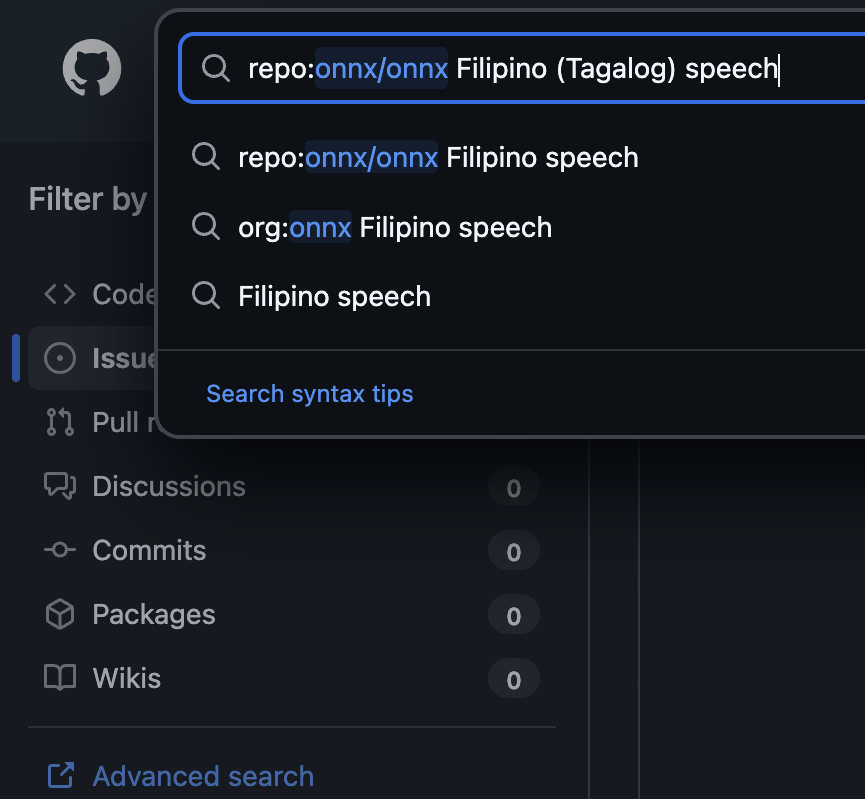Screen dimensions: 865x799
Task: Select suggestion "repo:onnx/onnx Filipino speech"
Action: click(438, 157)
